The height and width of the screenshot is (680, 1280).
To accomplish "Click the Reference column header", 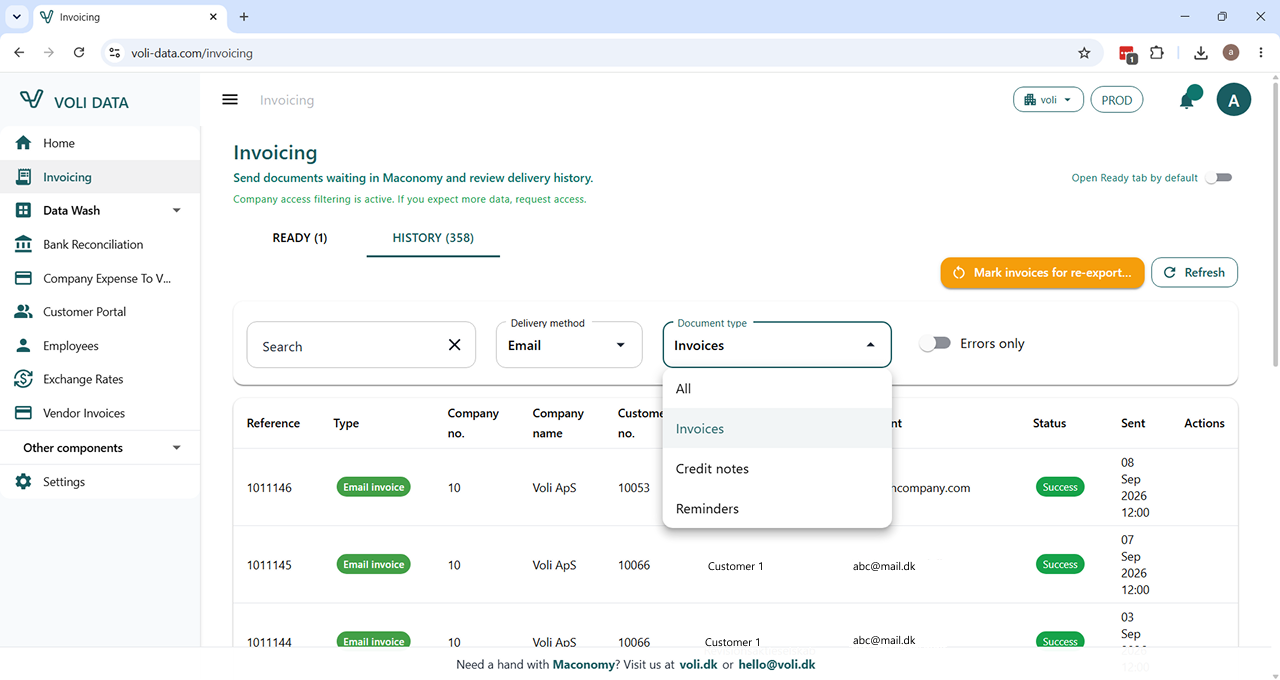I will point(273,423).
